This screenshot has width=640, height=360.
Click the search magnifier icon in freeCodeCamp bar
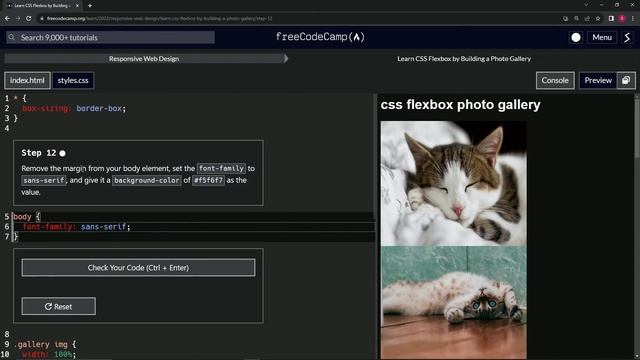point(12,37)
